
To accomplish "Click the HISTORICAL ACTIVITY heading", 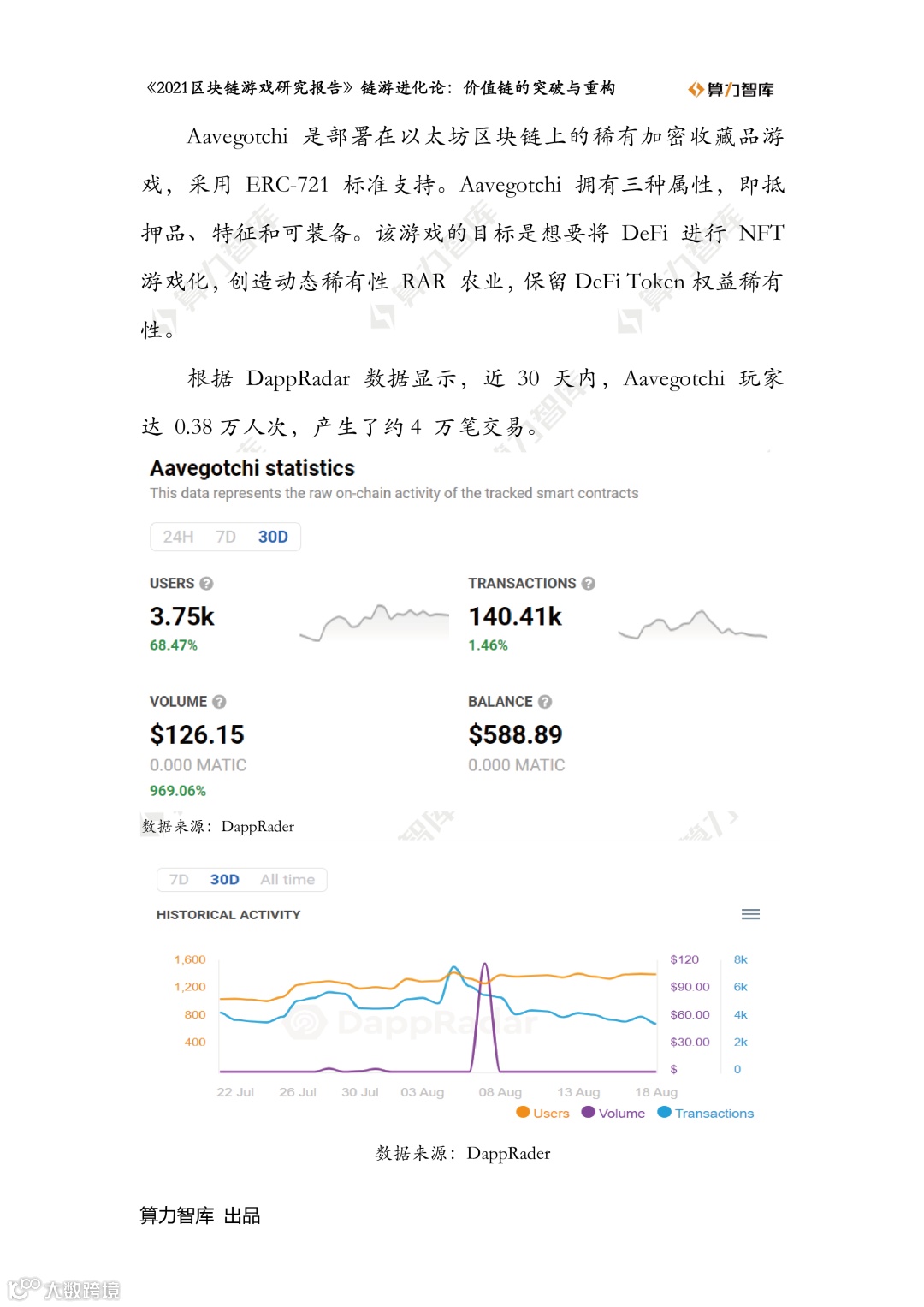I will click(228, 915).
